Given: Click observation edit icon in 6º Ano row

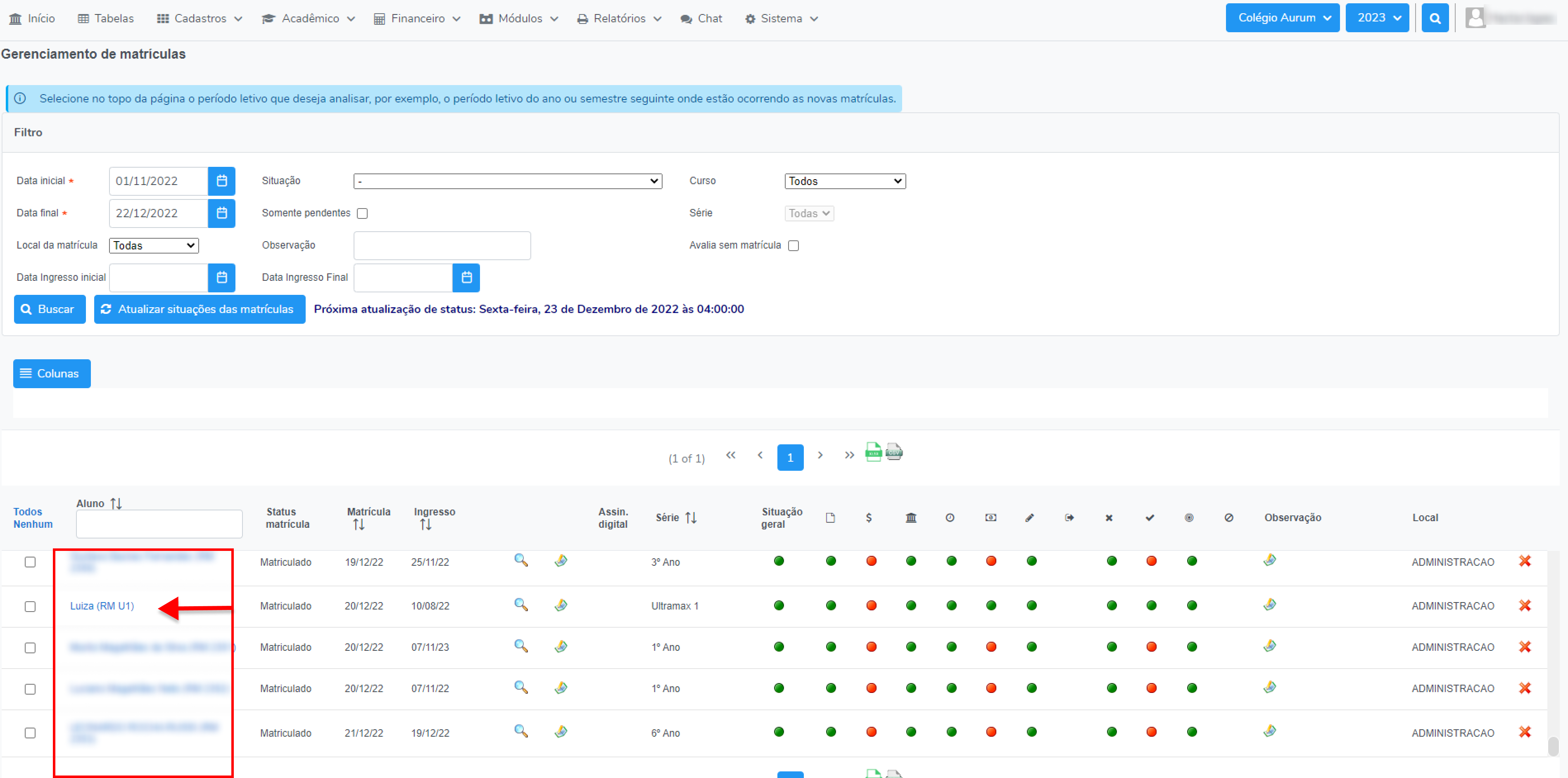Looking at the screenshot, I should 1269,731.
